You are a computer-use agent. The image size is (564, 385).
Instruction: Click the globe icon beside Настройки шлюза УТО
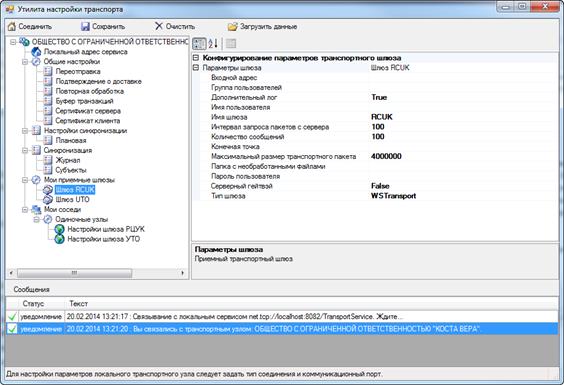(59, 239)
